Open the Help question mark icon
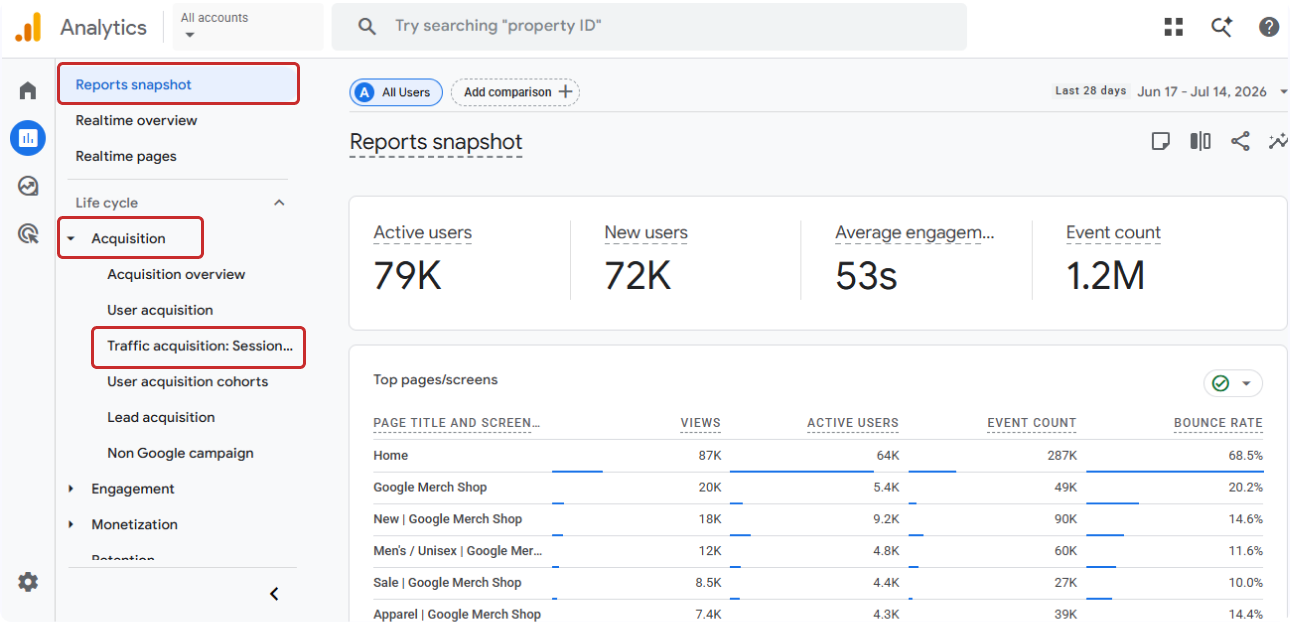Screen dimensions: 1290x622 point(1269,27)
